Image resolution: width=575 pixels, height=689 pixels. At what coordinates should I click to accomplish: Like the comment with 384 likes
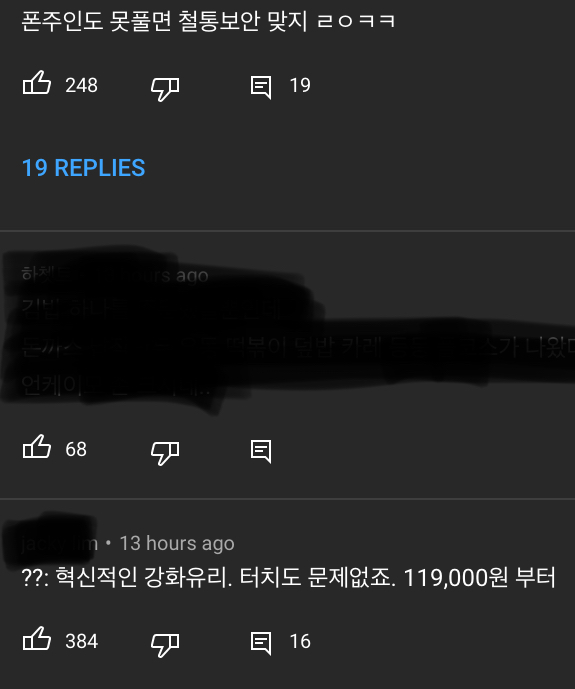click(37, 638)
